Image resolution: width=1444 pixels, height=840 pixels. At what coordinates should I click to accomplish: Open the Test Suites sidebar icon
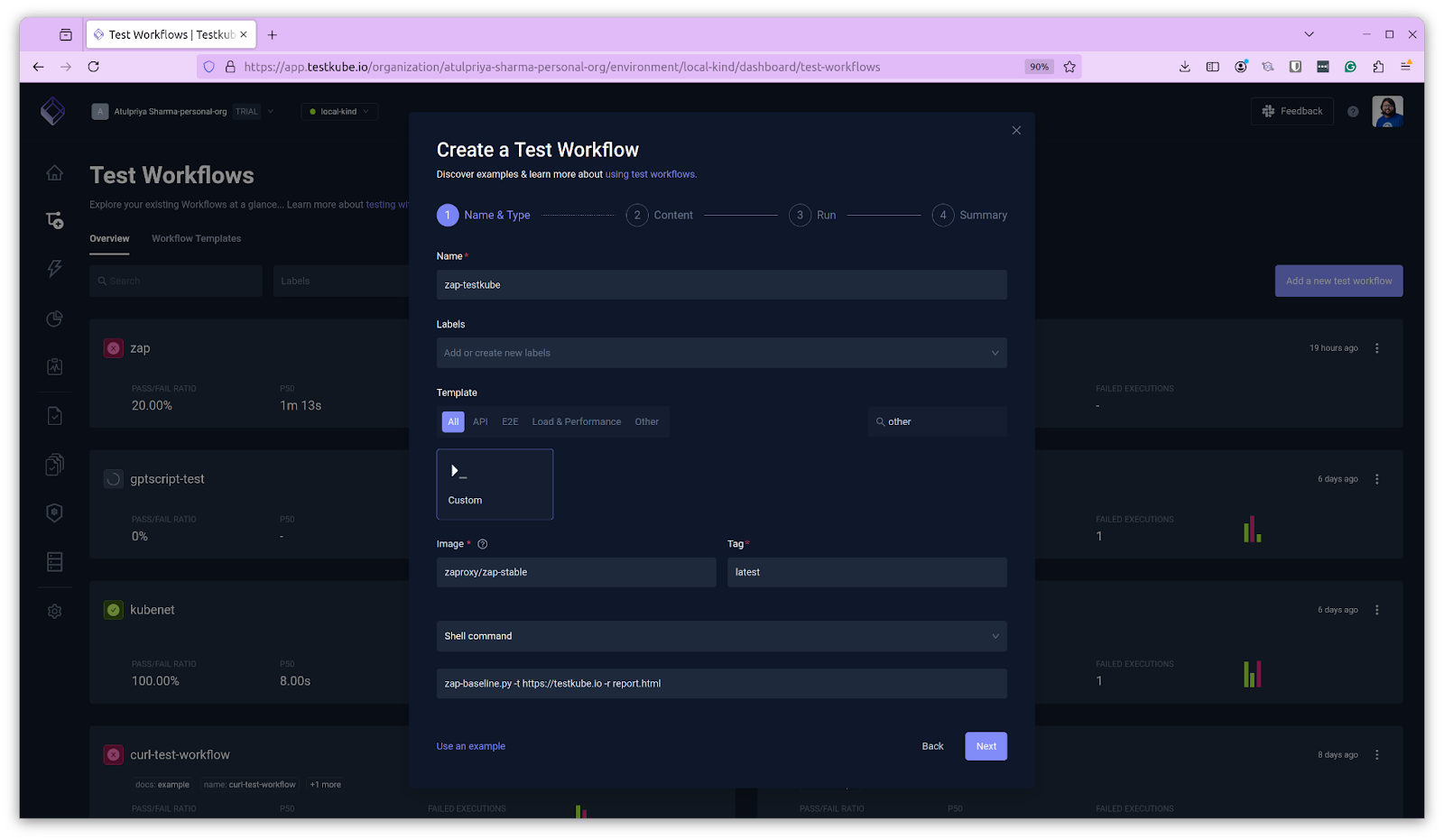click(55, 464)
